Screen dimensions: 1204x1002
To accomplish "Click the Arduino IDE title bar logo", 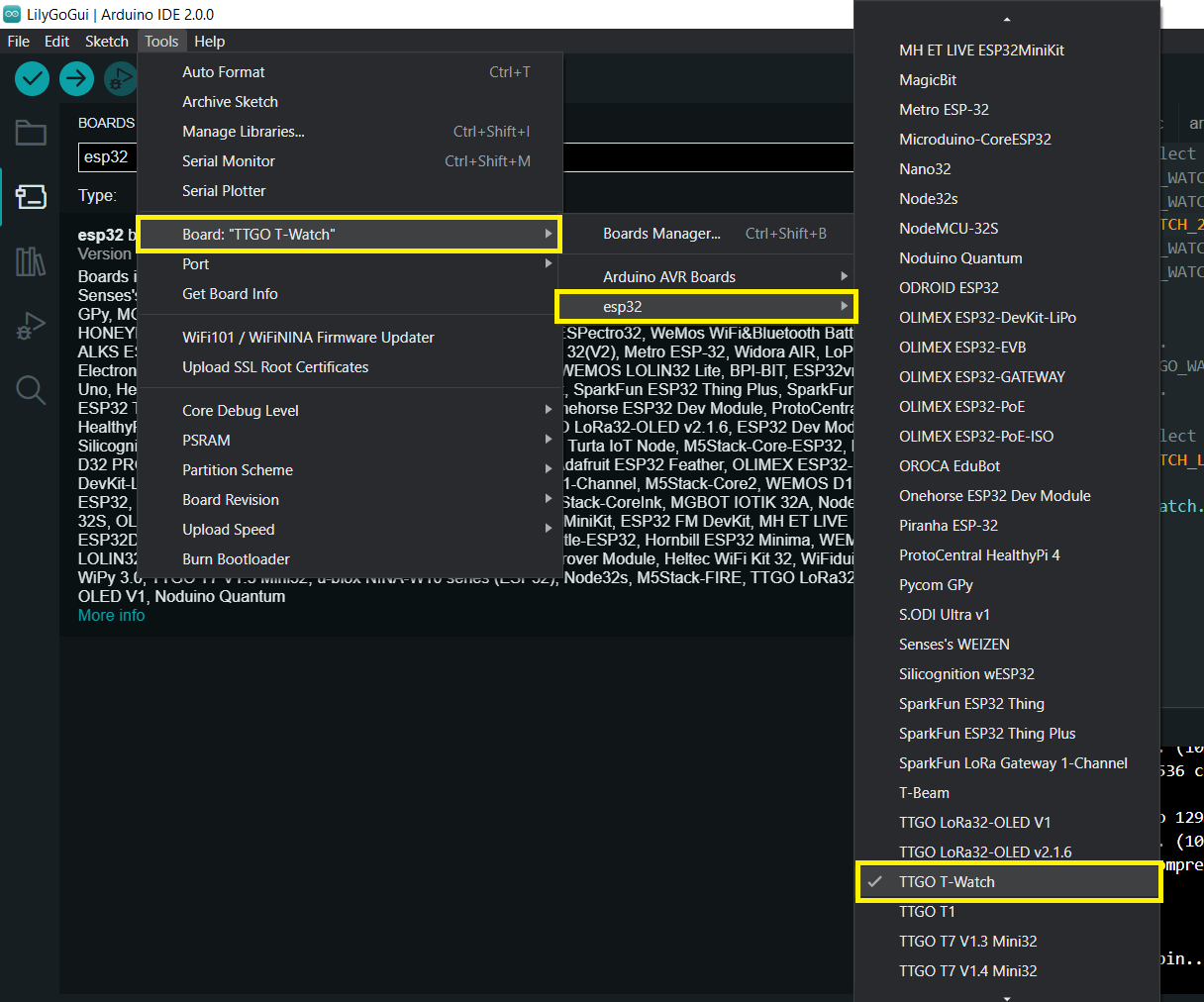I will click(x=12, y=14).
